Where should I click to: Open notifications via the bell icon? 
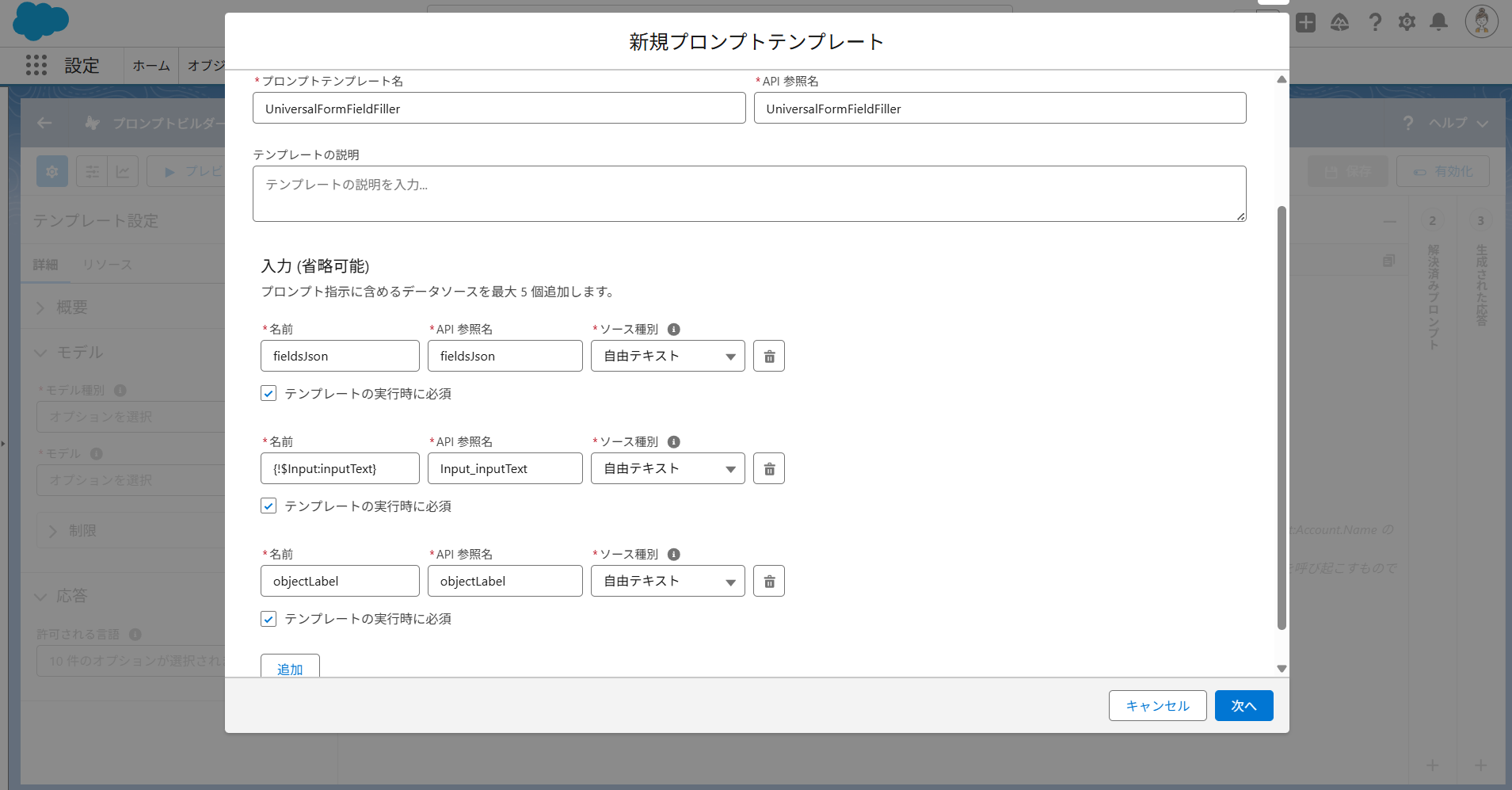(x=1438, y=23)
